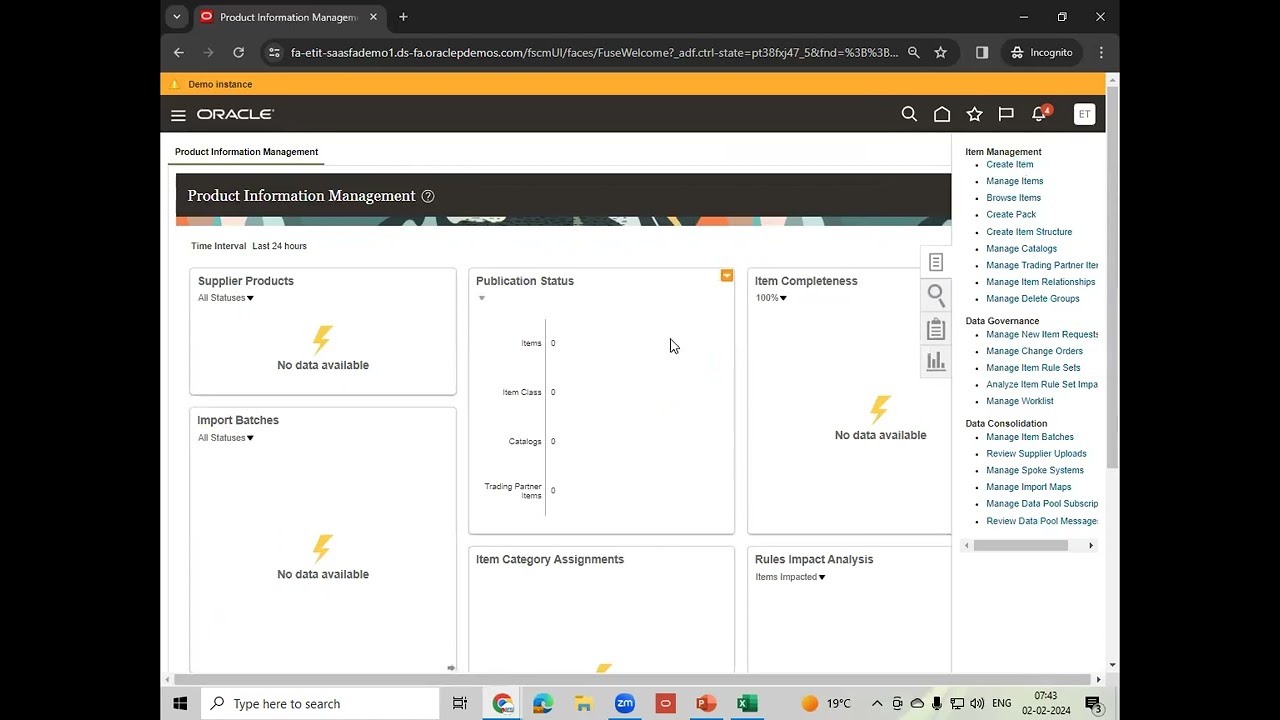Open Chrome three-dot menu
This screenshot has width=1280, height=720.
[1101, 53]
